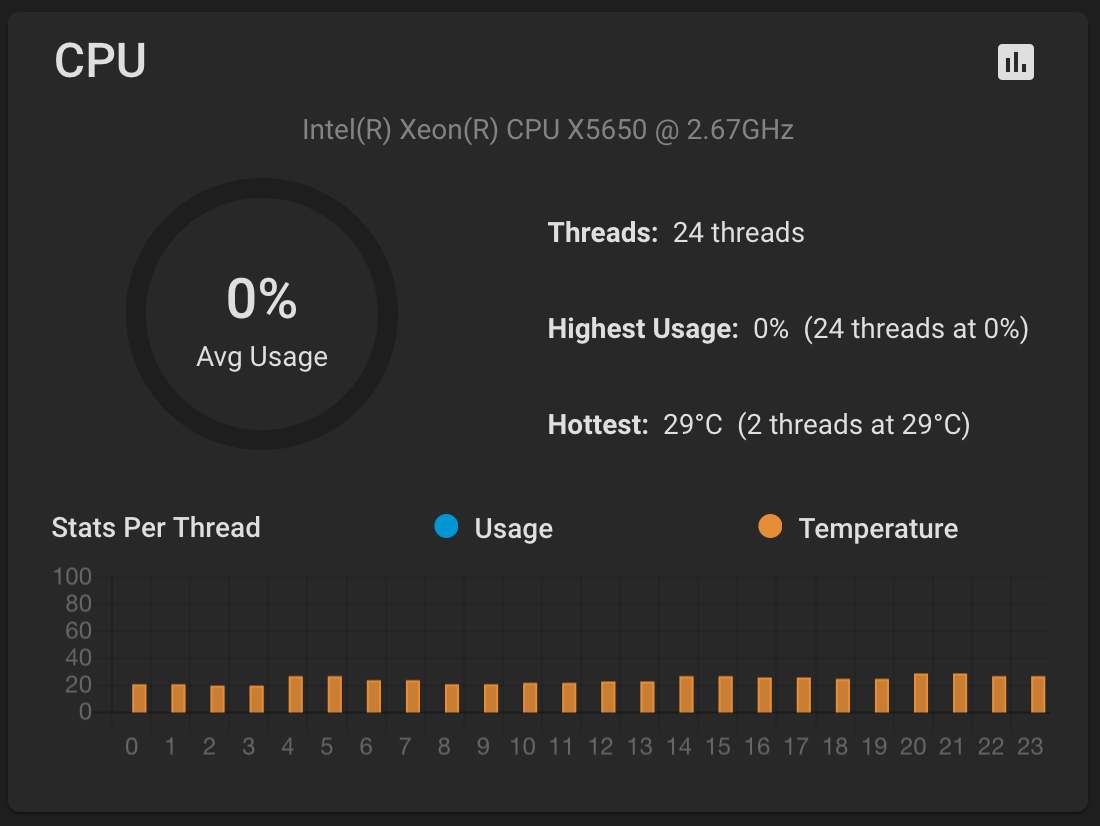Select the temperature bar for thread 0
This screenshot has height=826, width=1100.
[139, 698]
